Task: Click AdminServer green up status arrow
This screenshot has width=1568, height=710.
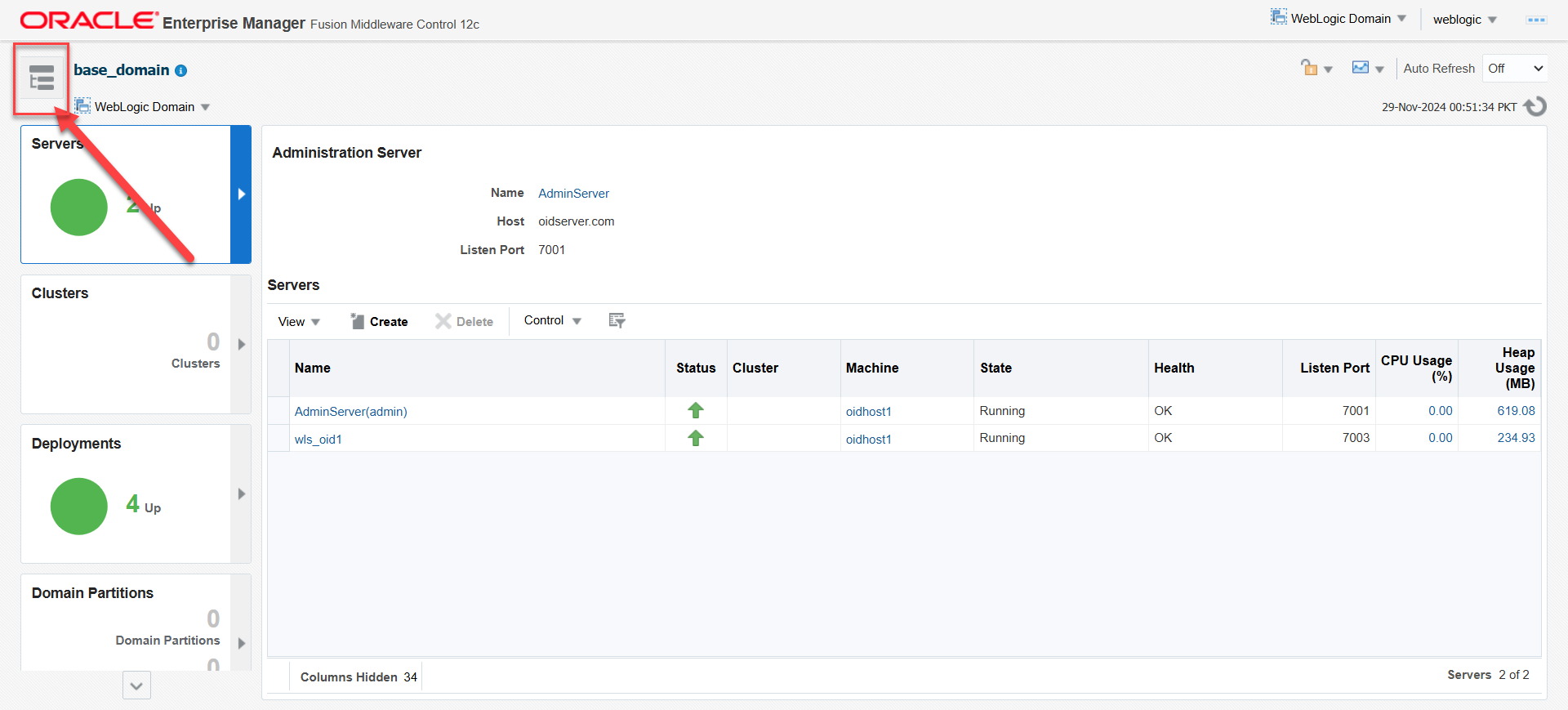Action: tap(696, 411)
